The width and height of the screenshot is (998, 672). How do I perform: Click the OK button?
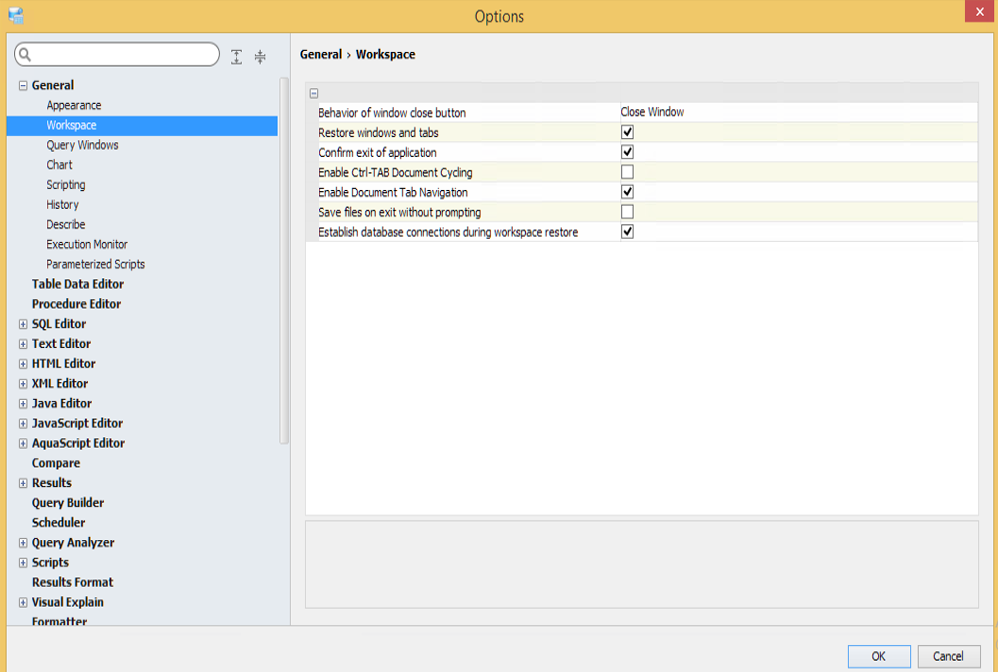pyautogui.click(x=878, y=656)
